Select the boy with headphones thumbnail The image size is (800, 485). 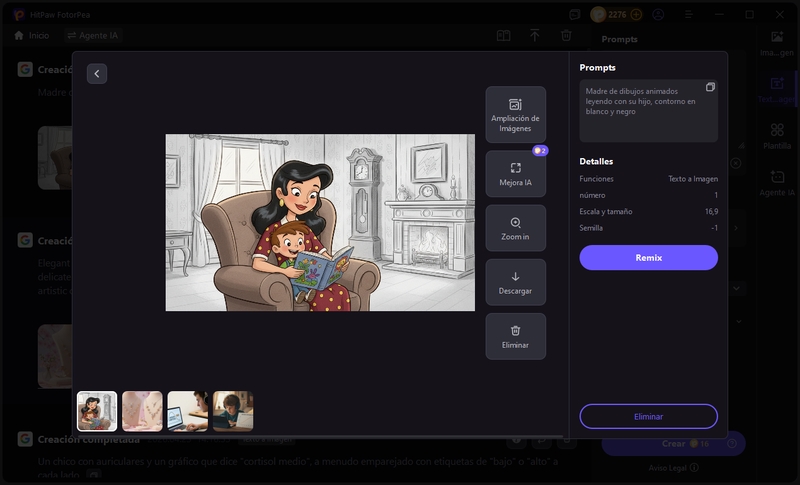[233, 411]
